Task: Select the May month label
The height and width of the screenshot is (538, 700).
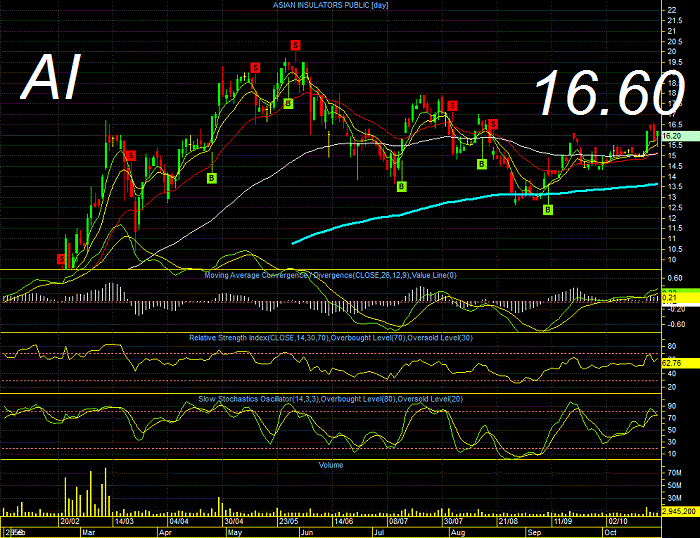Action: click(x=235, y=533)
